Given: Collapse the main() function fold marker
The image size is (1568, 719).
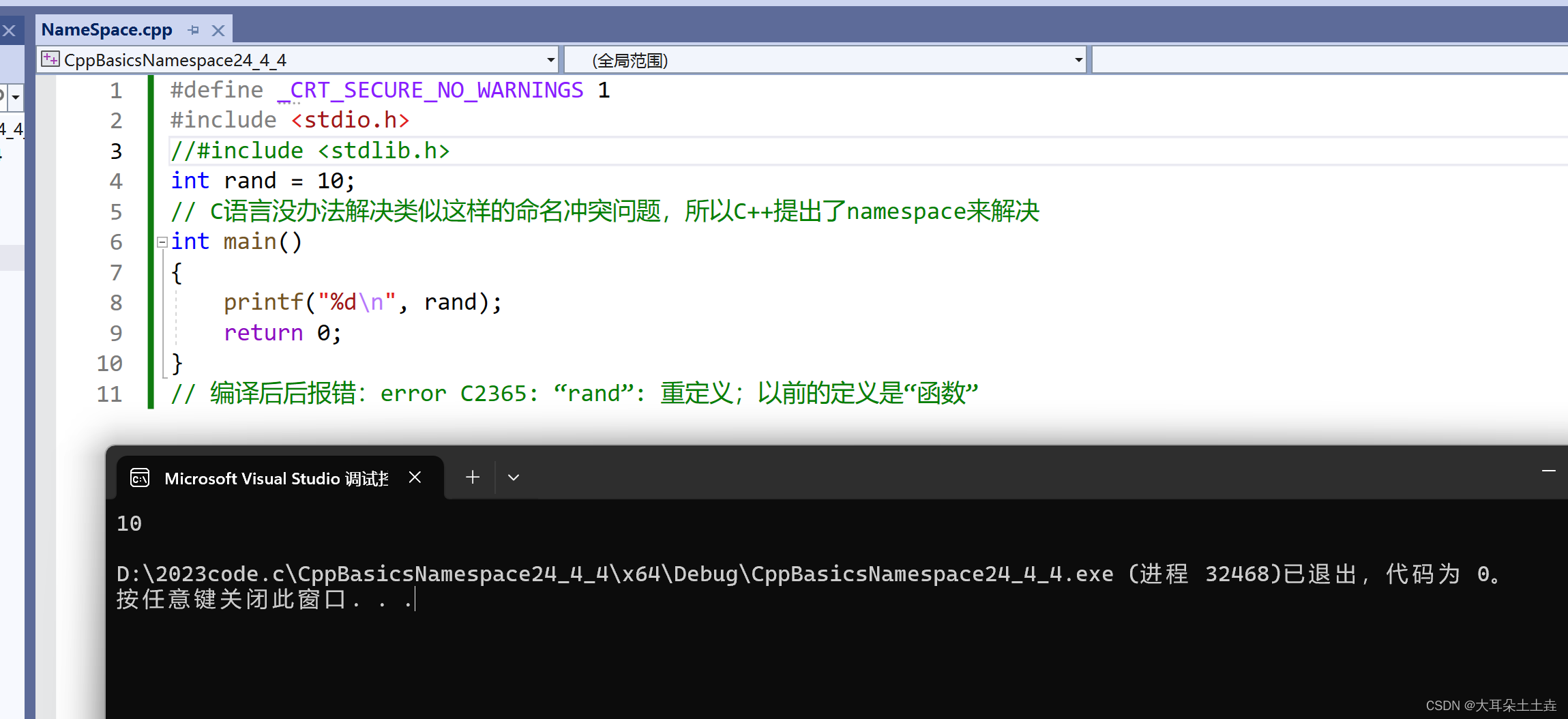Looking at the screenshot, I should (162, 242).
